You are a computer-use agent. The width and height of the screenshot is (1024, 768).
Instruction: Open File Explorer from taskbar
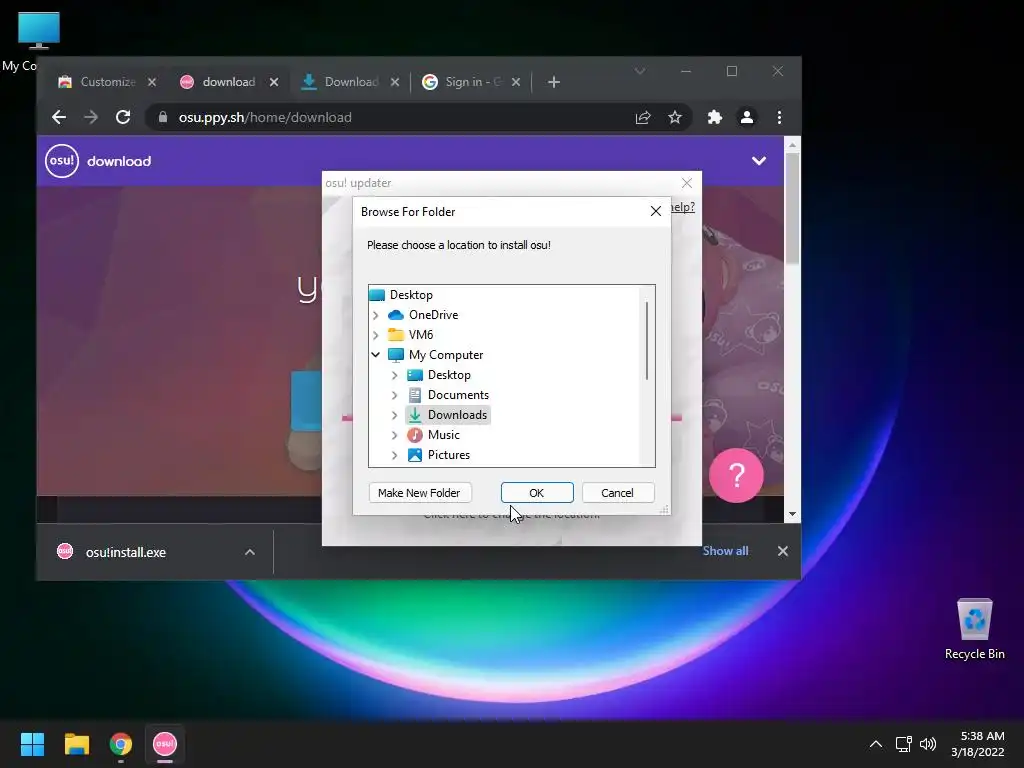click(76, 744)
